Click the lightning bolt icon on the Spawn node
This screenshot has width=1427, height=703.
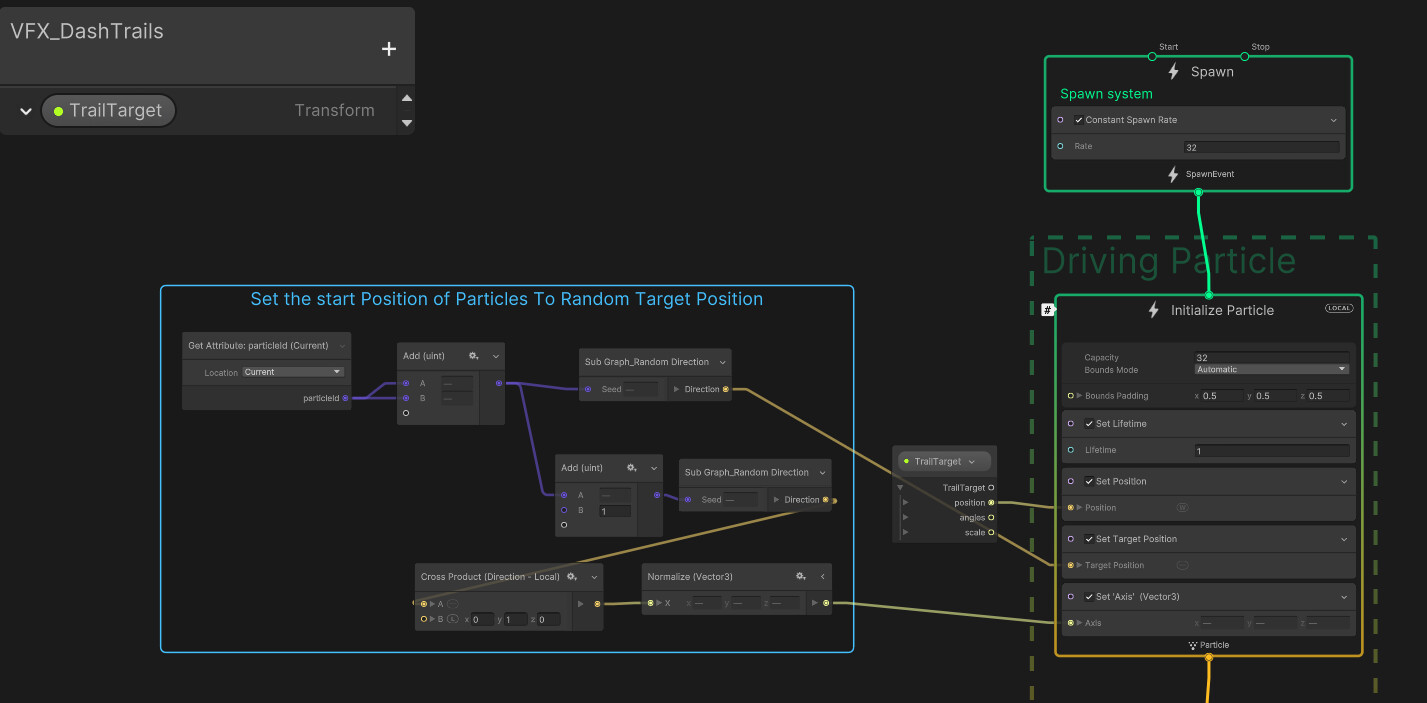pyautogui.click(x=1173, y=71)
